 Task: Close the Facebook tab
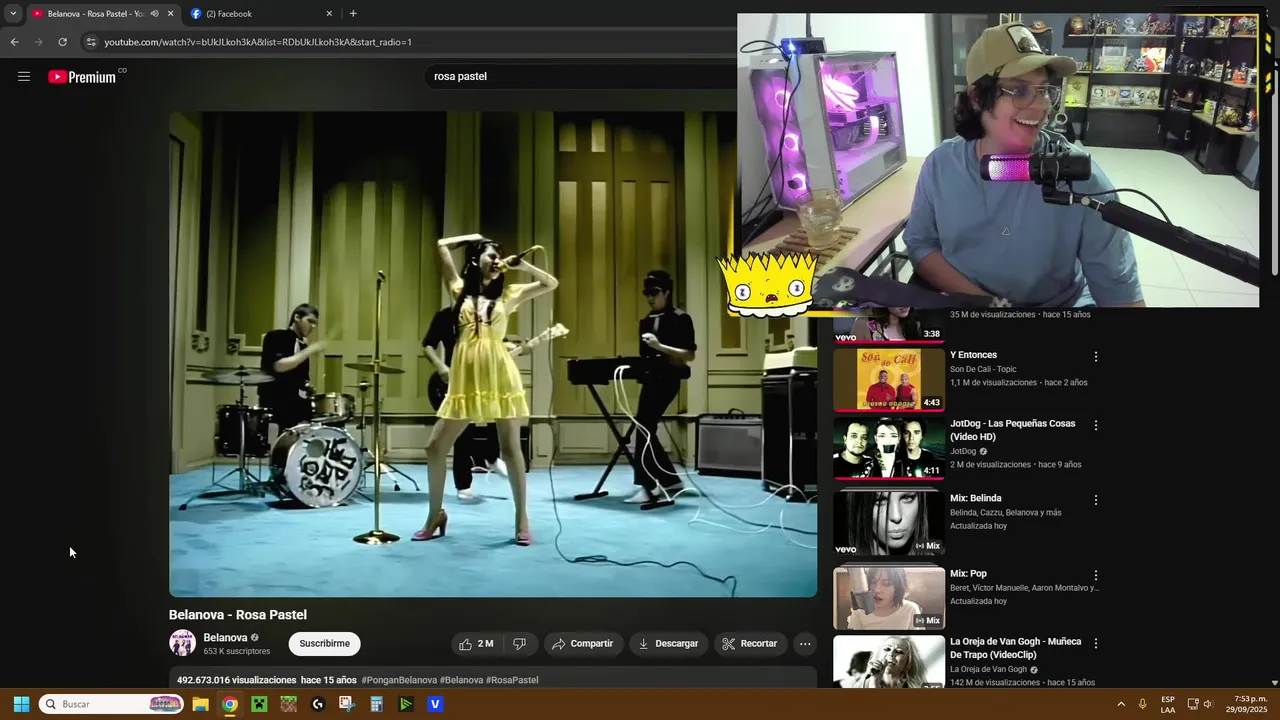(329, 14)
